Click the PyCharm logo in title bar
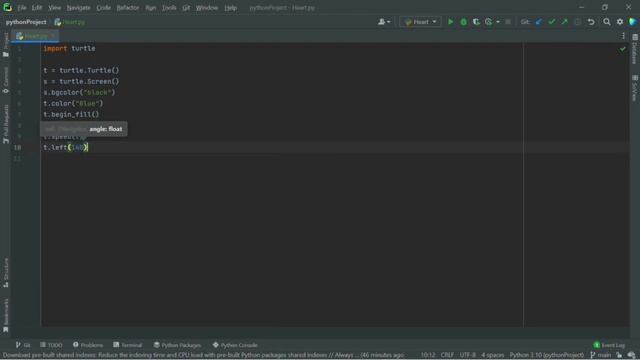This screenshot has height=360, width=640. tap(7, 7)
